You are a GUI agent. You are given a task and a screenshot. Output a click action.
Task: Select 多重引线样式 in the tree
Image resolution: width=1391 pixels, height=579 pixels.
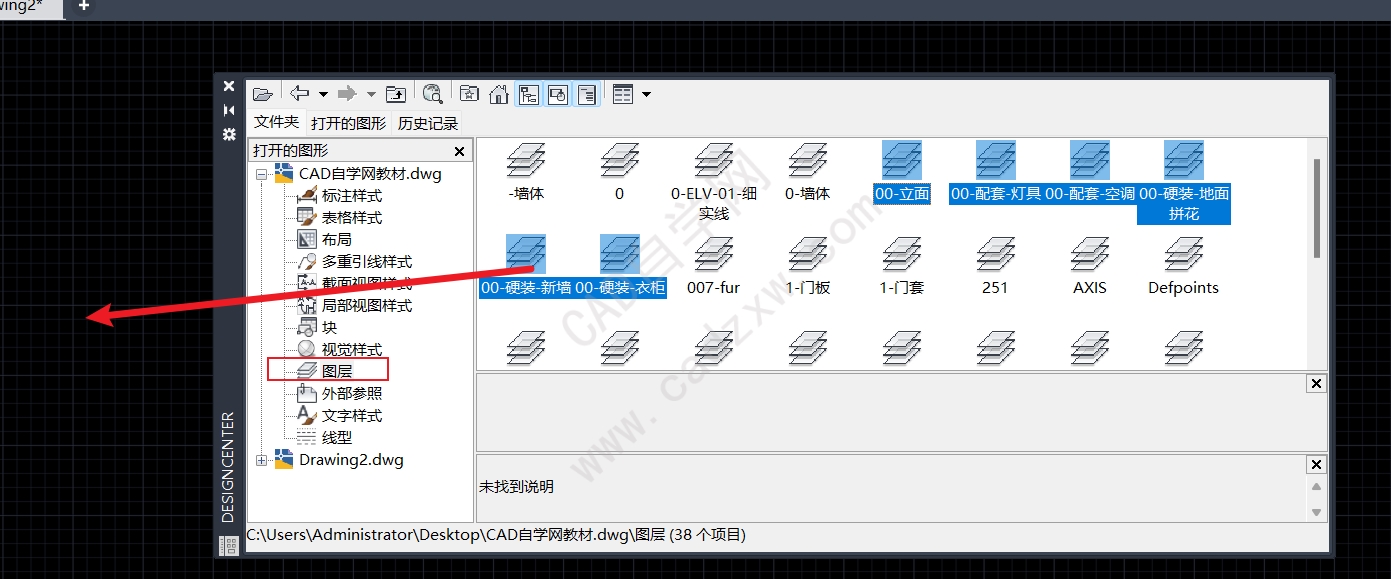pyautogui.click(x=367, y=261)
